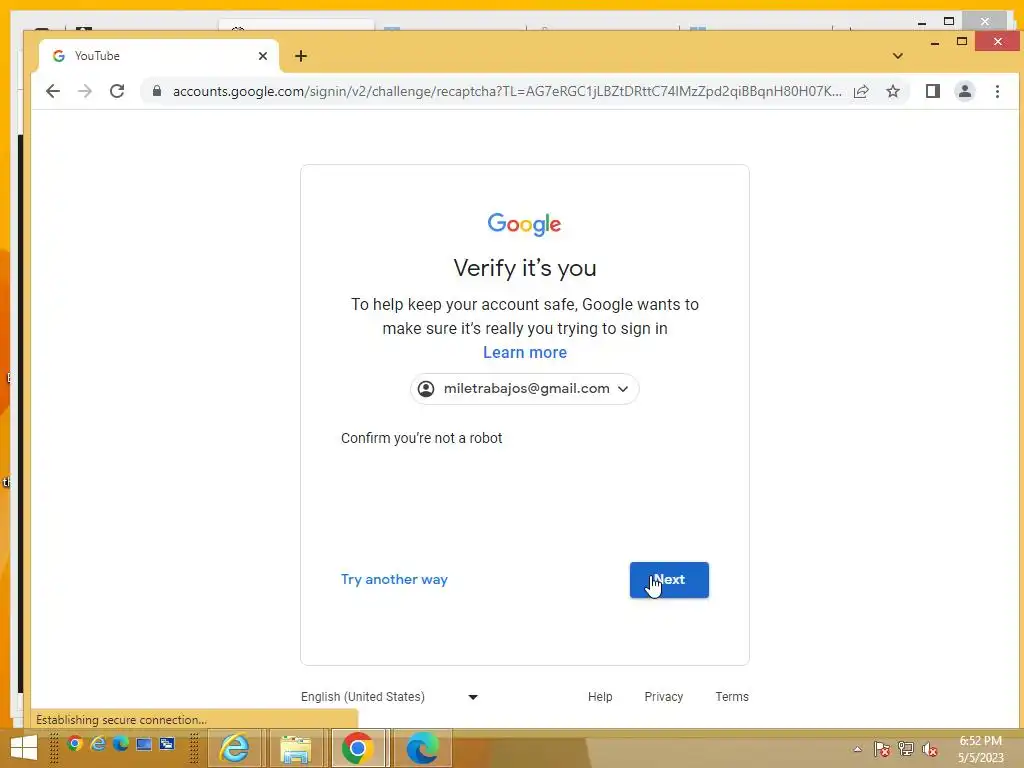
Task: Close the Chrome window
Action: [997, 42]
